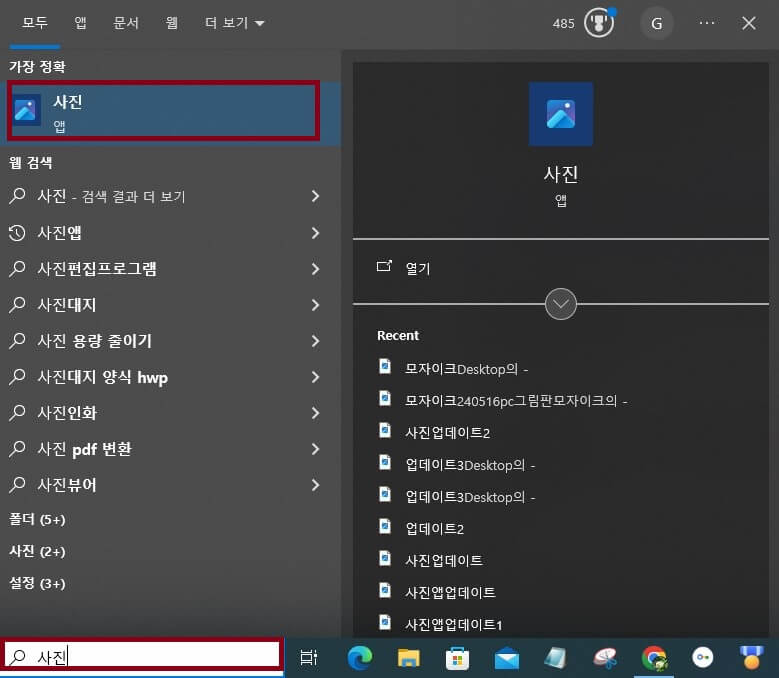
Task: Click the 사진 app title in preview pane
Action: point(560,174)
